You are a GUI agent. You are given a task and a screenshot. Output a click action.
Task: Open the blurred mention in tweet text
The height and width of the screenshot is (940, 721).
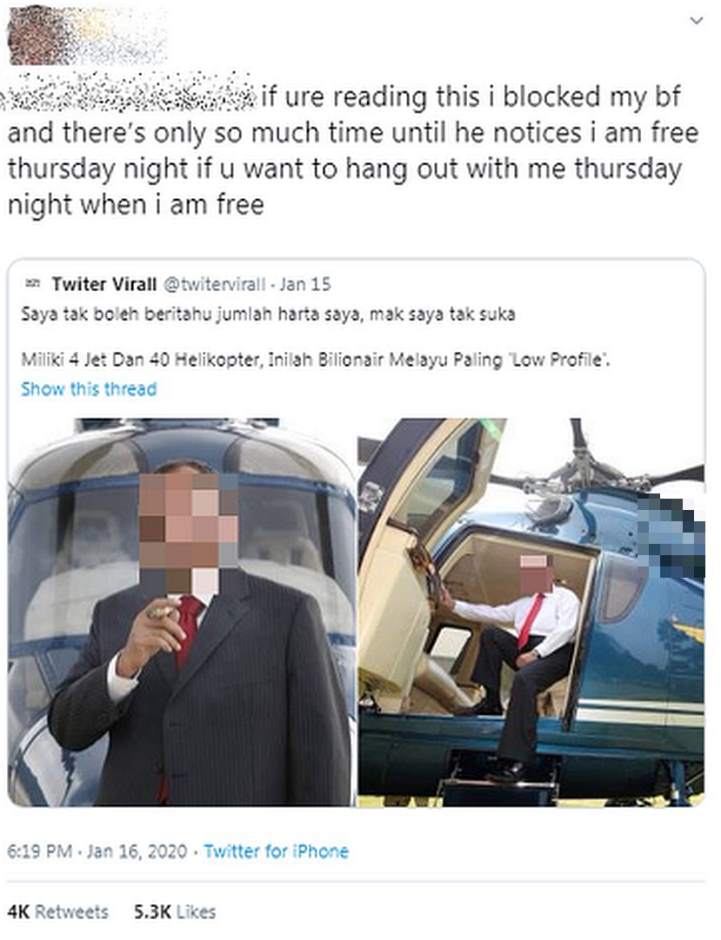(129, 96)
